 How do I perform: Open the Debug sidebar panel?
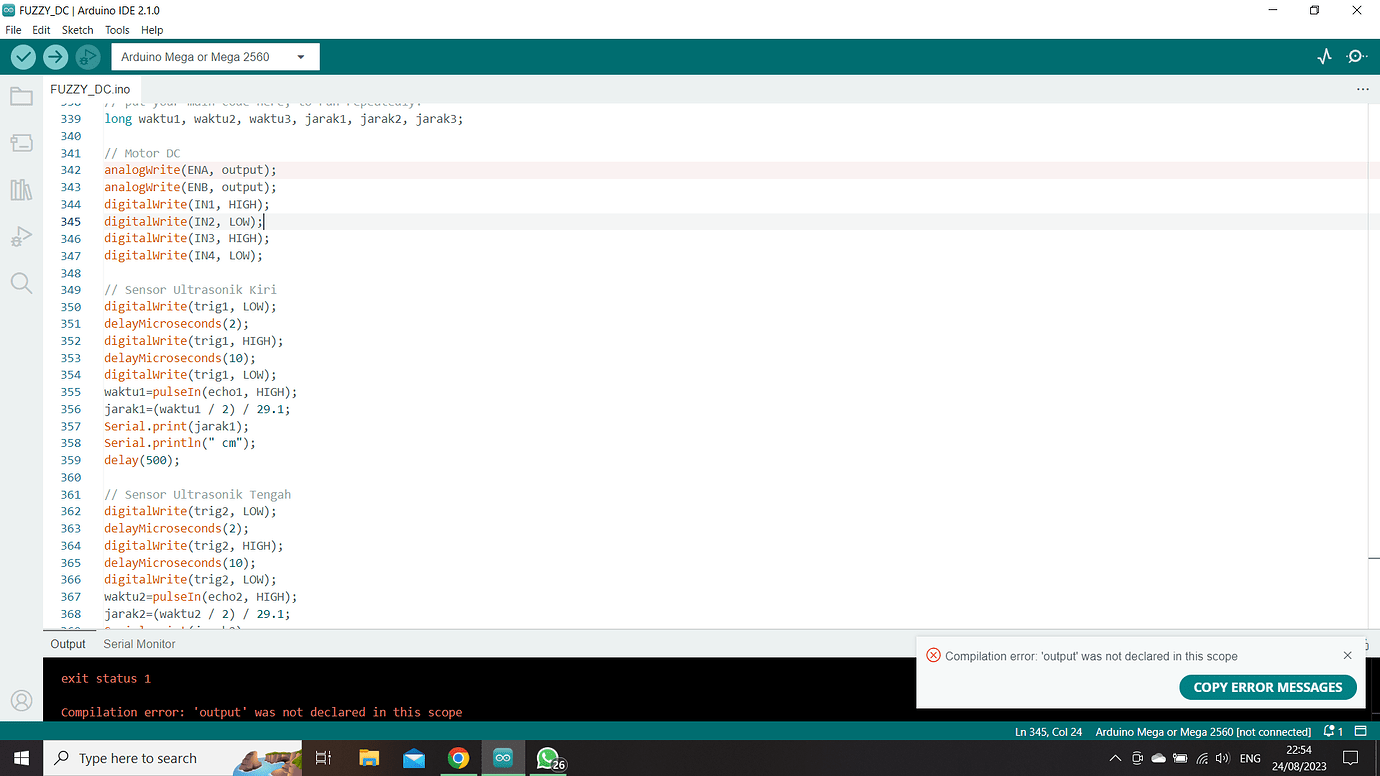click(21, 236)
